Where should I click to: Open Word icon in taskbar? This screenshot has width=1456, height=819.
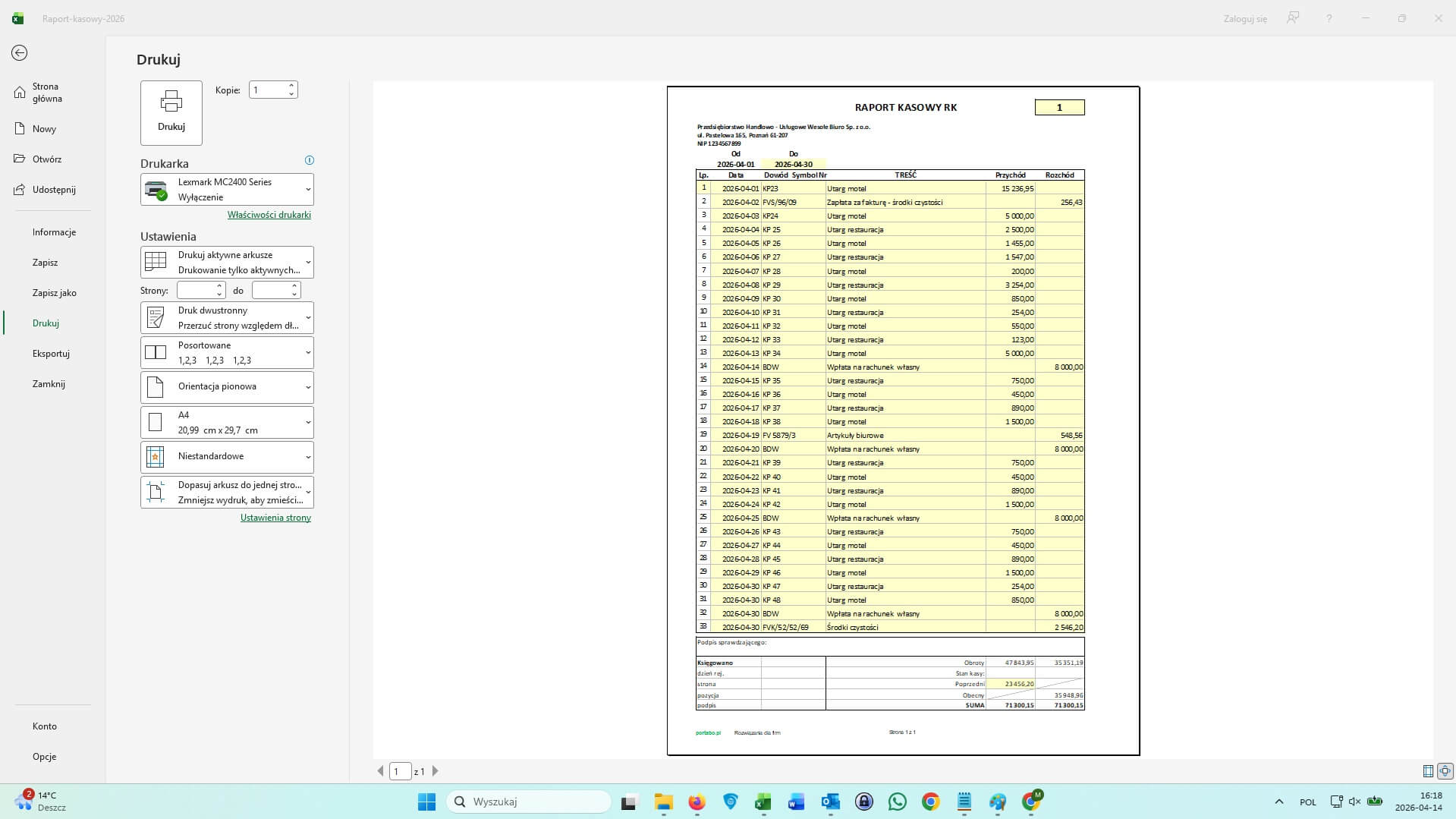[796, 802]
